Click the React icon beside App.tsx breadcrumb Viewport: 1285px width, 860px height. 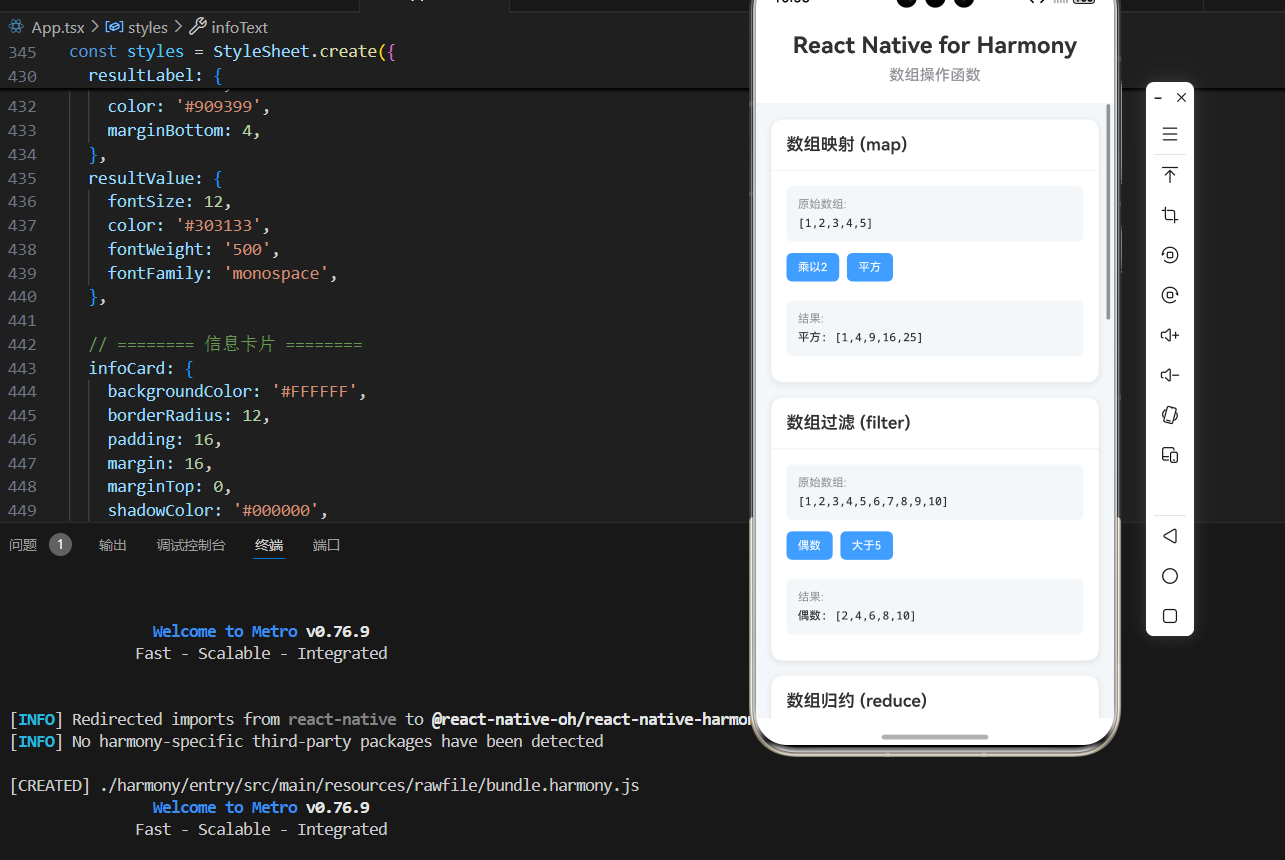16,27
